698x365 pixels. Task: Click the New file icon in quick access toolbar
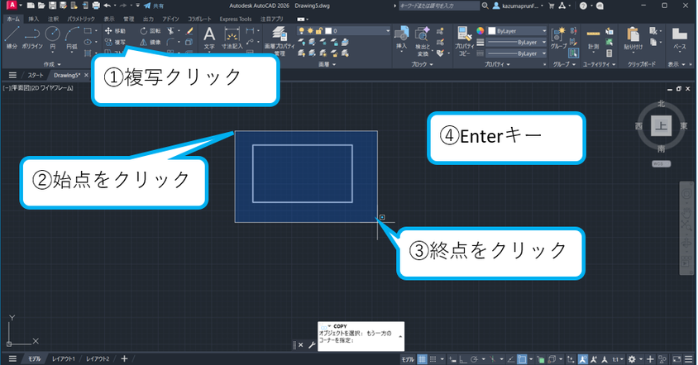coord(30,6)
